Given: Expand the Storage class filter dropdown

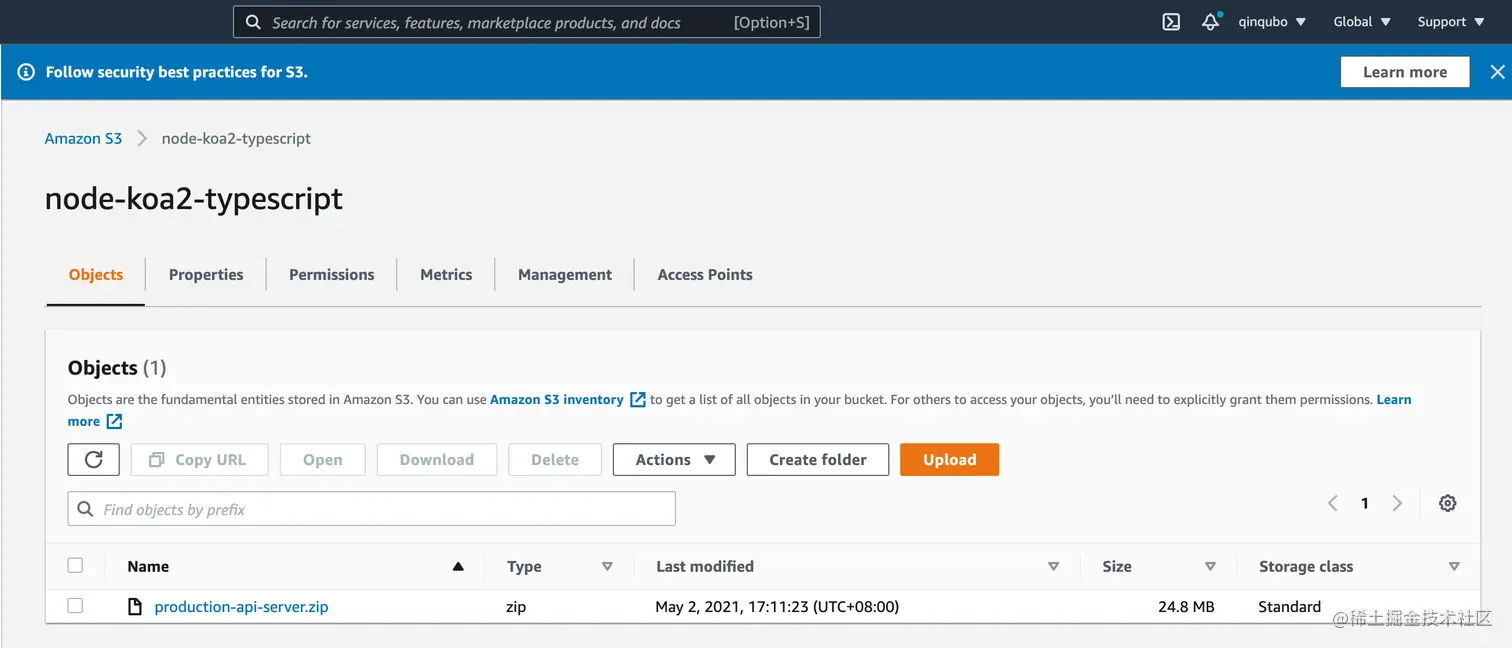Looking at the screenshot, I should click(1455, 566).
